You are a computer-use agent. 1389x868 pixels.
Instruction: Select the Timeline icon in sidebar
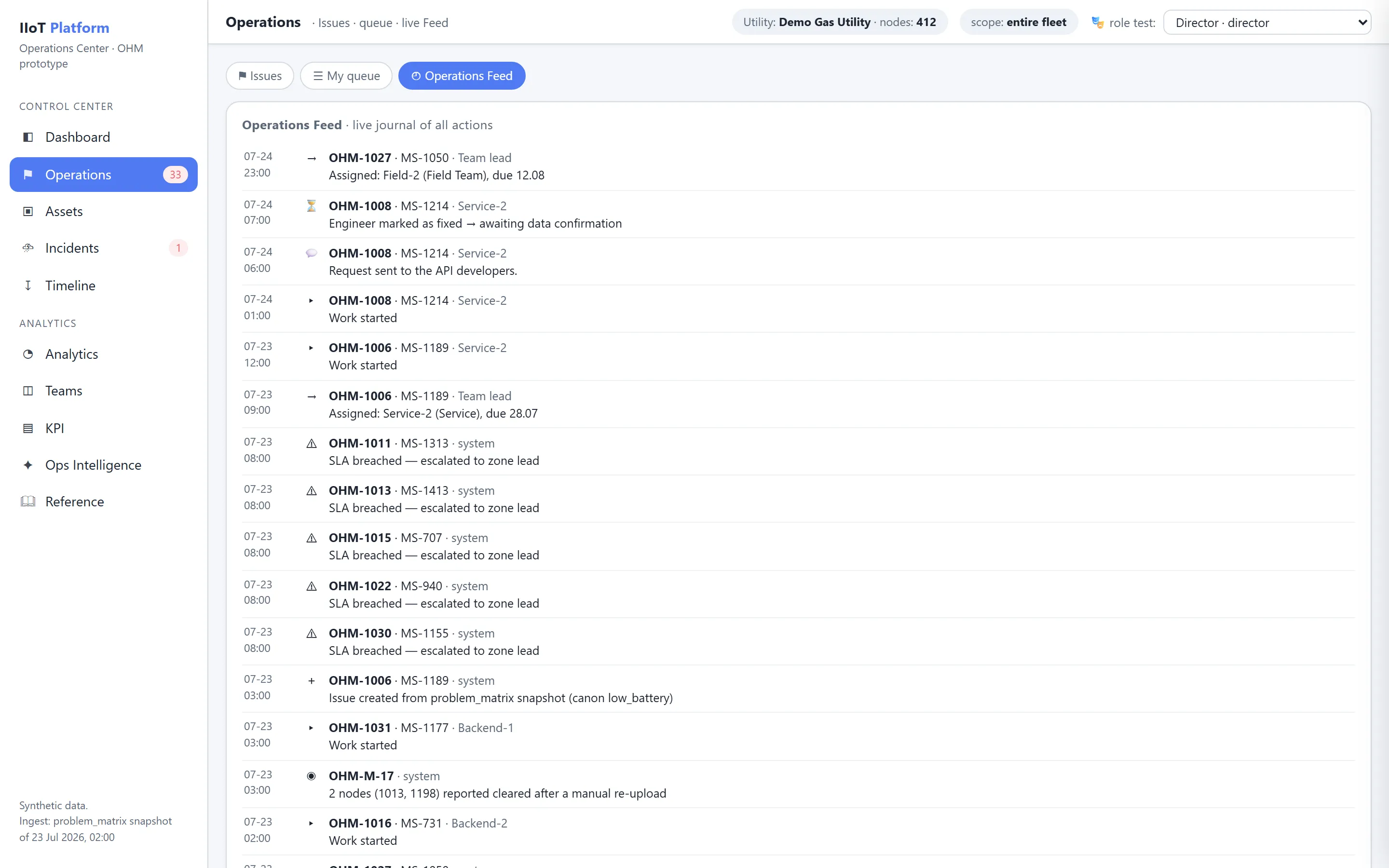27,285
